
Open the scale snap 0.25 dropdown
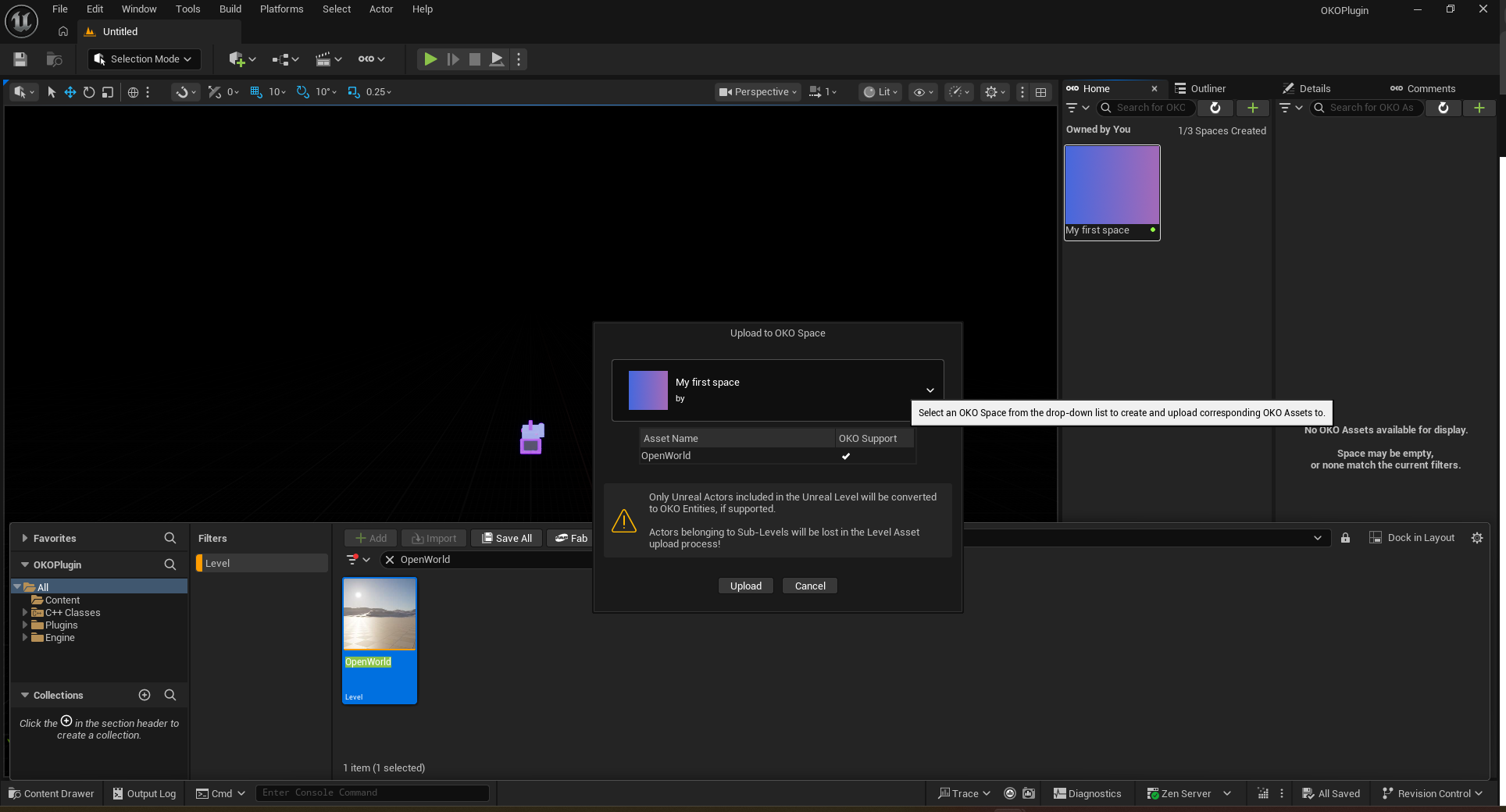coord(379,92)
